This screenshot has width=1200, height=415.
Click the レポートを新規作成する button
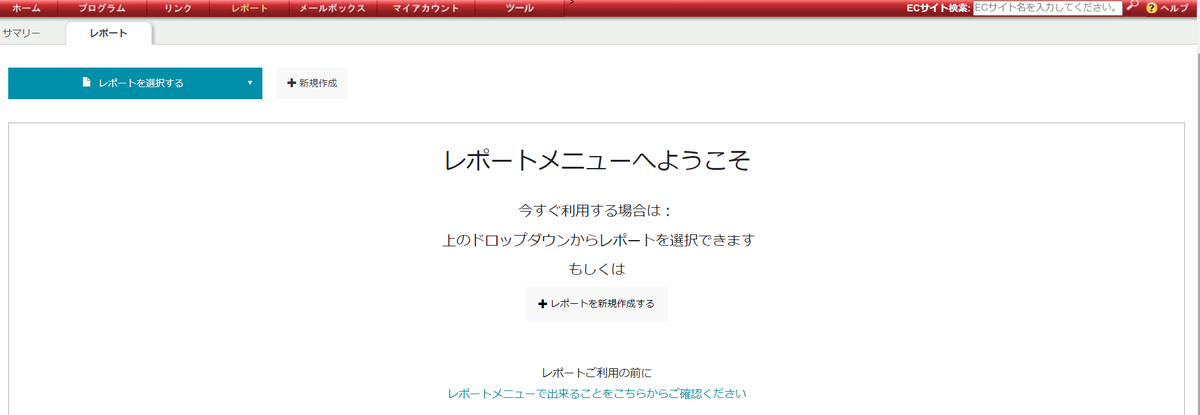(x=596, y=303)
